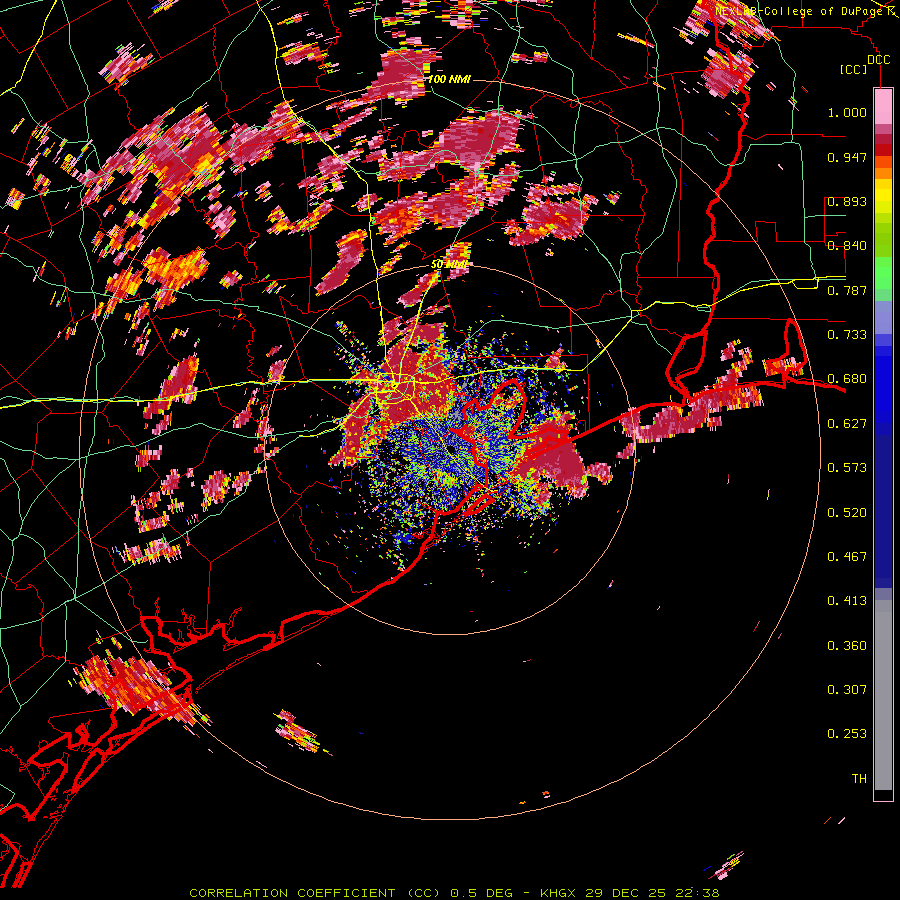Click the 0.733 legend value
Screen dimensions: 900x900
pos(847,335)
